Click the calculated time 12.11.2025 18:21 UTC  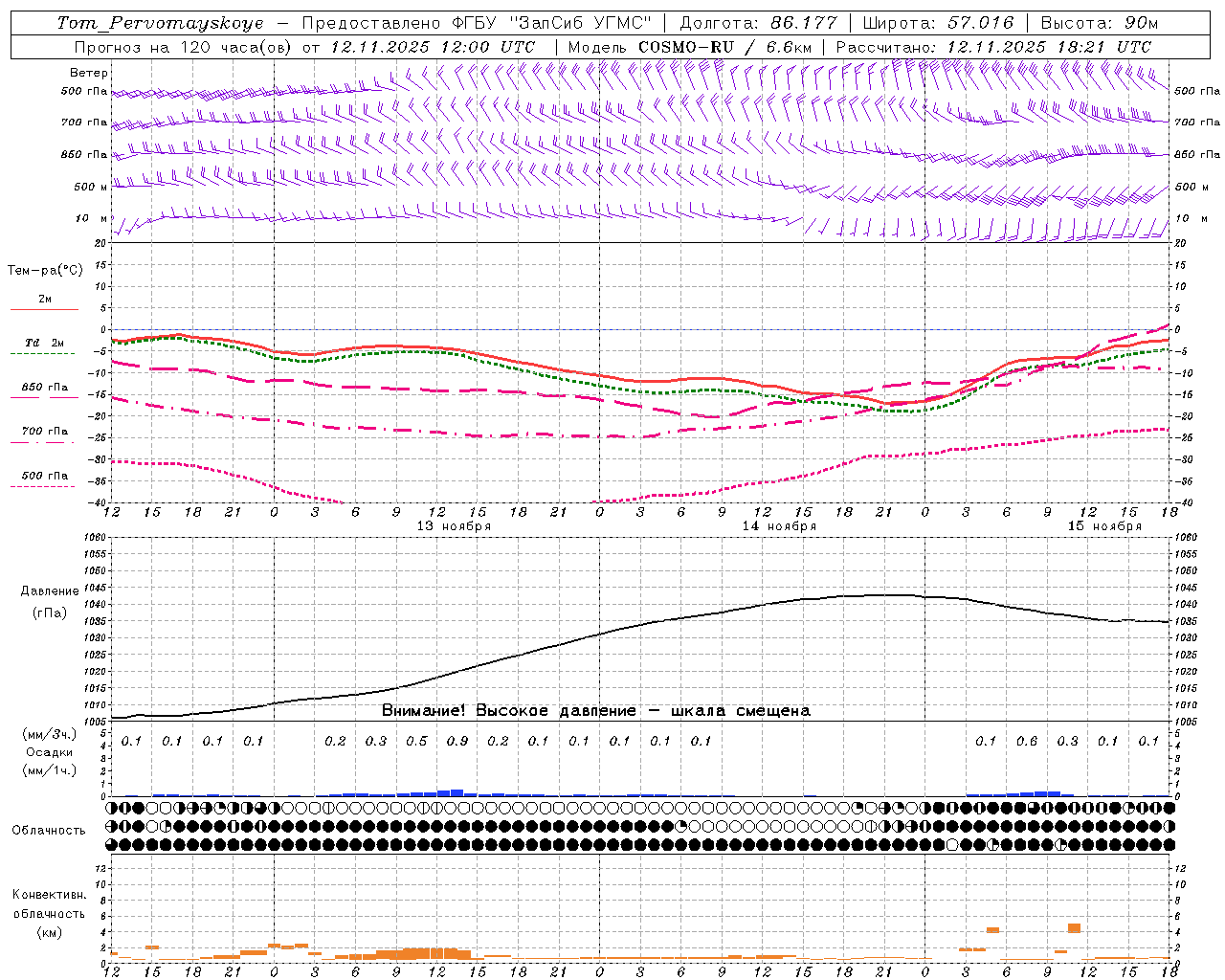(x=1049, y=46)
